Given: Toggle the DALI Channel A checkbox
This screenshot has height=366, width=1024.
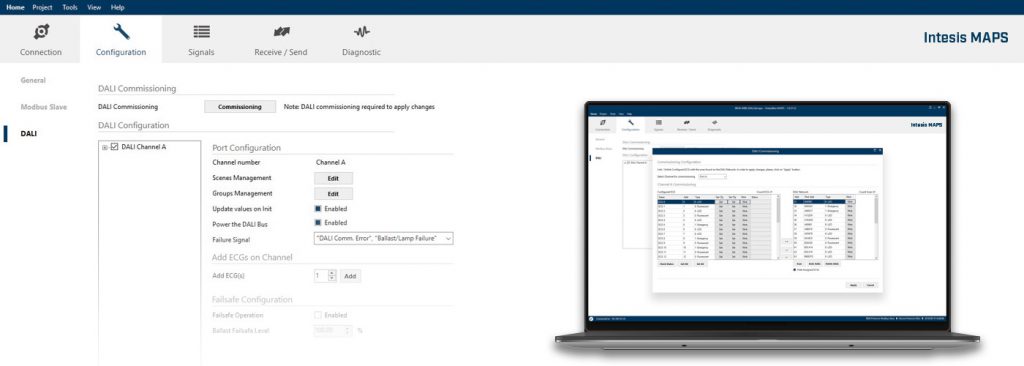Looking at the screenshot, I should (x=114, y=147).
